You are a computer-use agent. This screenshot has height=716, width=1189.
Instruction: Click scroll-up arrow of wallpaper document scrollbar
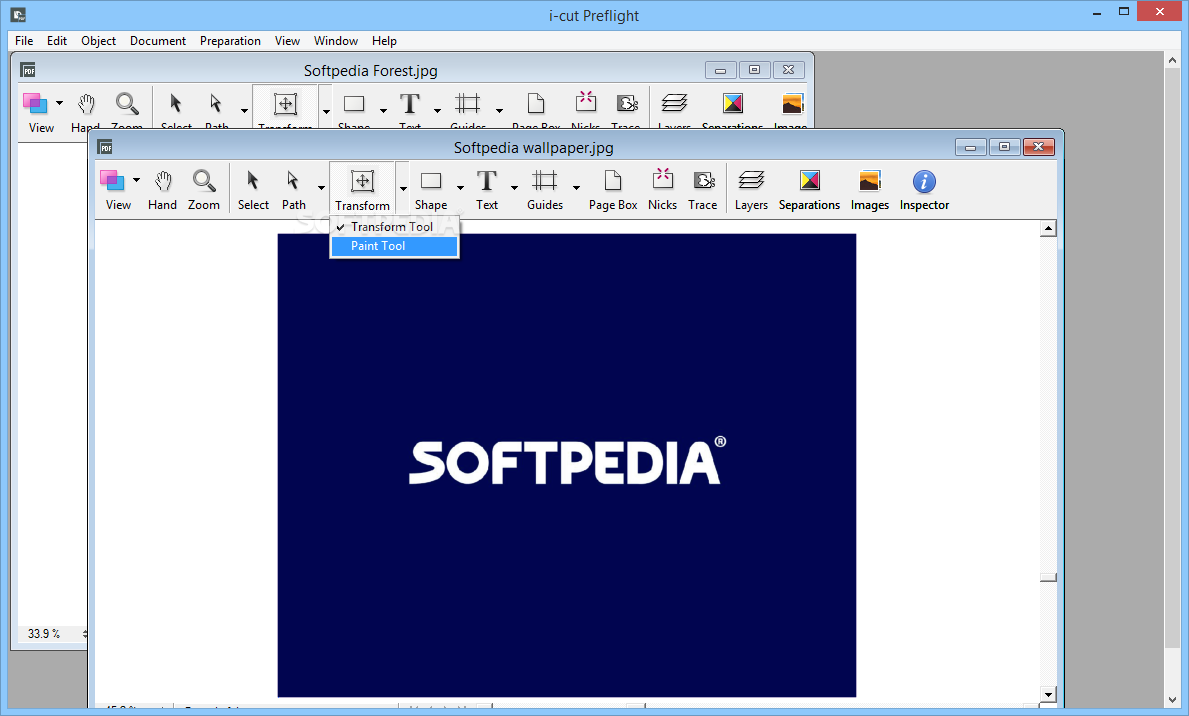pyautogui.click(x=1048, y=228)
